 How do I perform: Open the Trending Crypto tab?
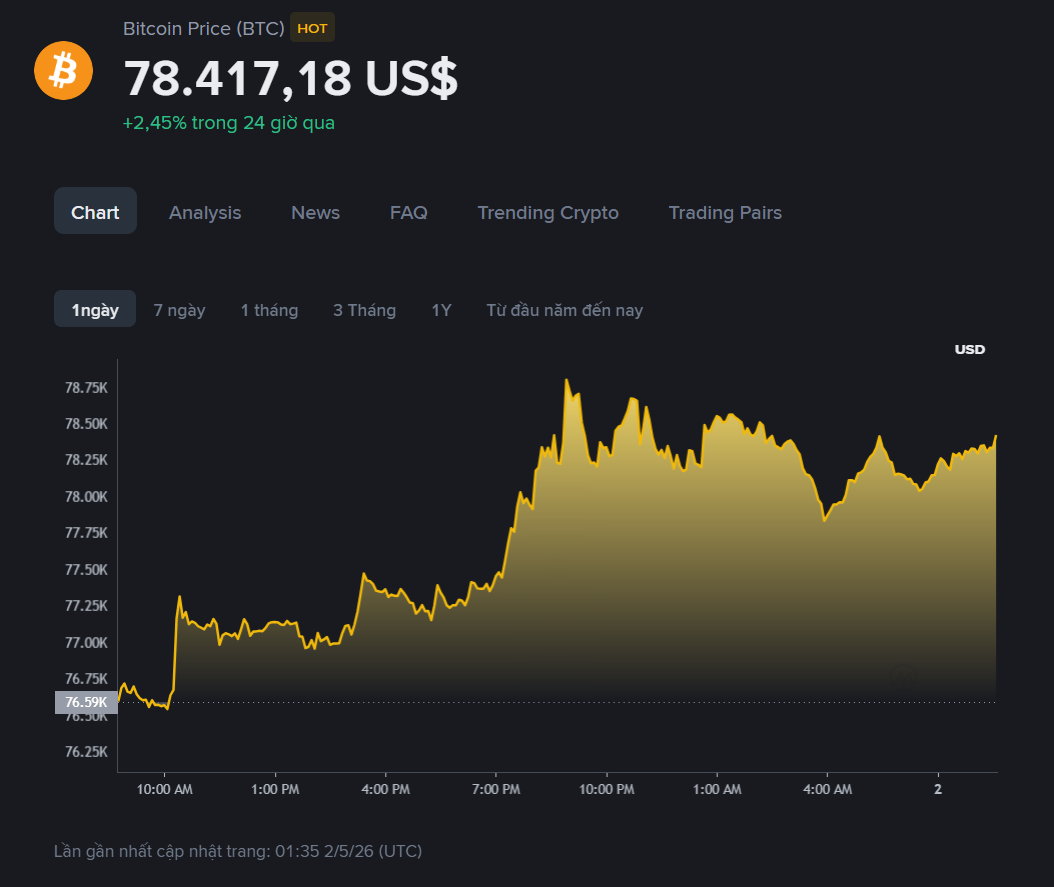(x=548, y=212)
